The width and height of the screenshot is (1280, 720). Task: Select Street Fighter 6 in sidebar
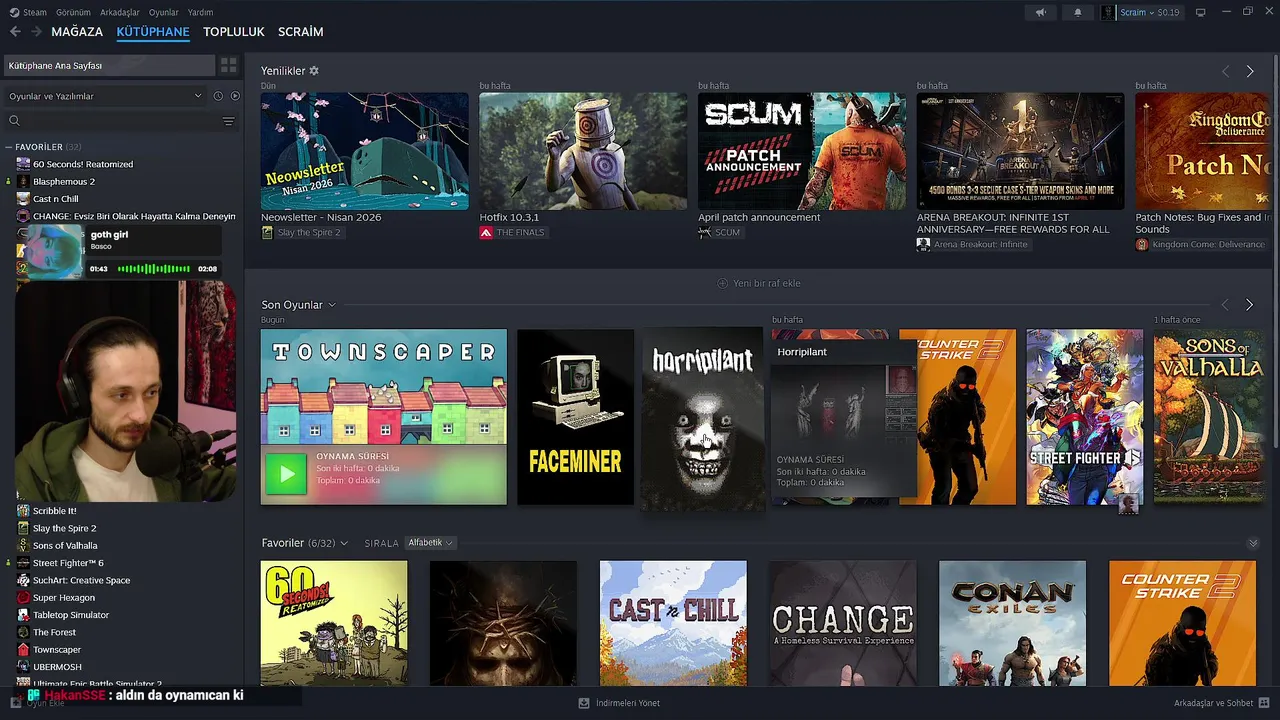click(x=68, y=563)
